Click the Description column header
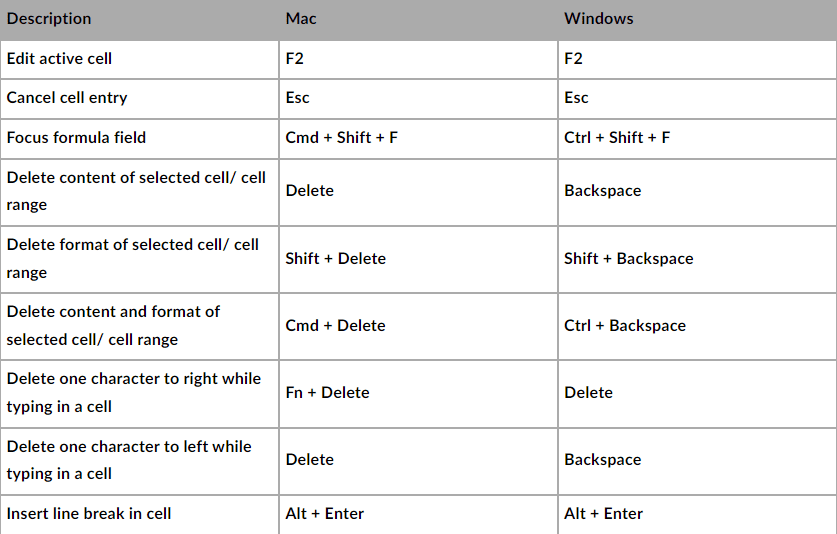This screenshot has height=534, width=837. coord(49,19)
